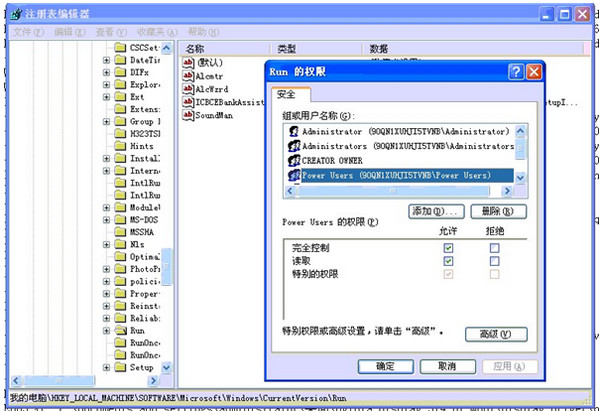The height and width of the screenshot is (411, 600).
Task: Expand the Setup tree node
Action: point(106,367)
